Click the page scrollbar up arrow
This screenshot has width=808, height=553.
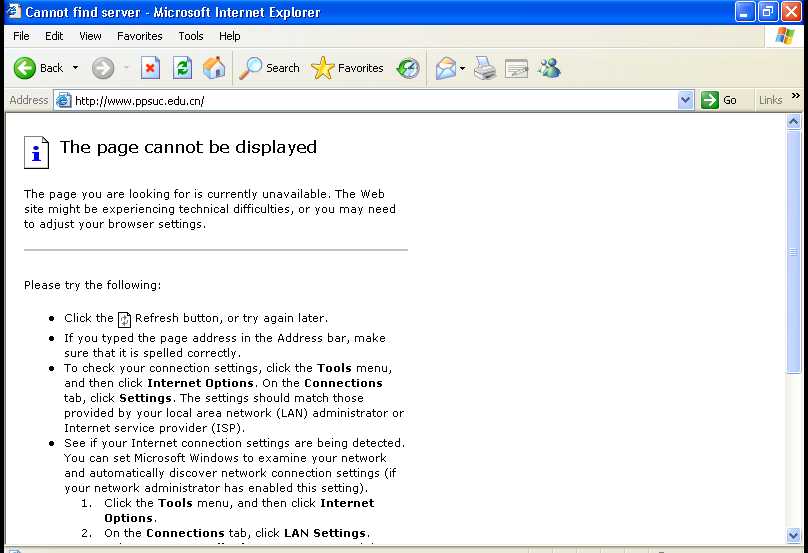[x=794, y=122]
